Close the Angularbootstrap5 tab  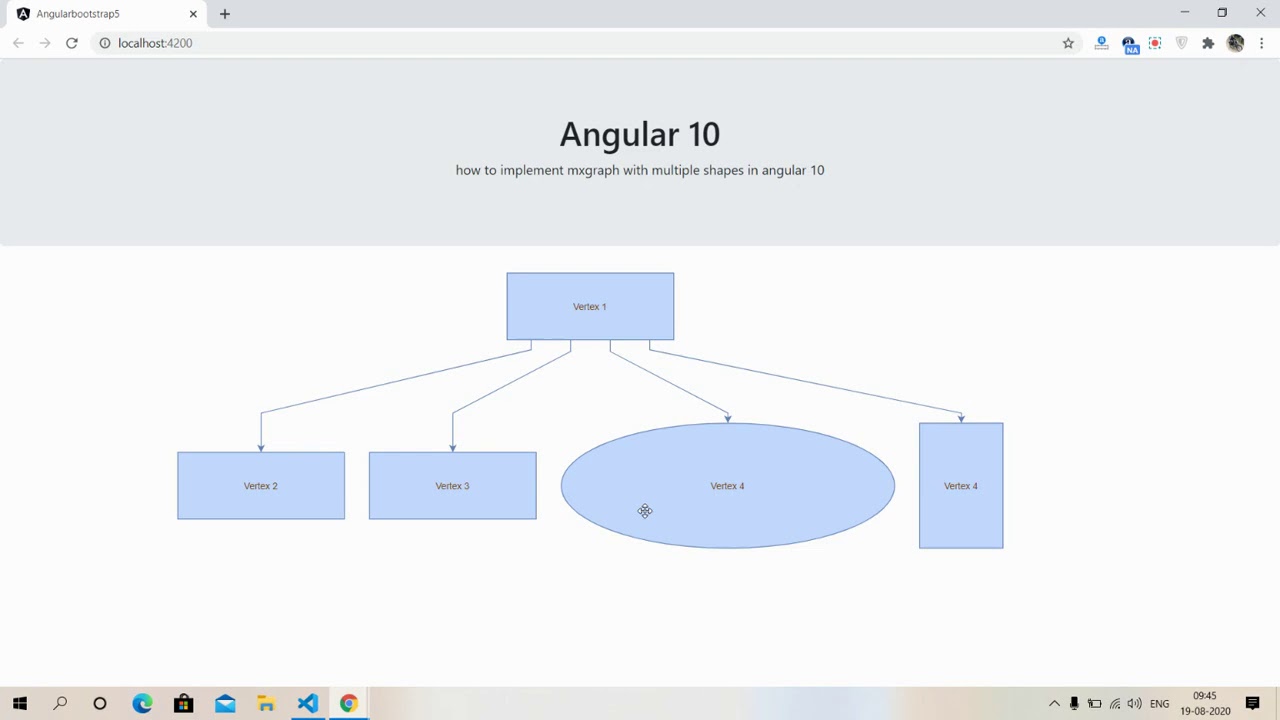[193, 14]
